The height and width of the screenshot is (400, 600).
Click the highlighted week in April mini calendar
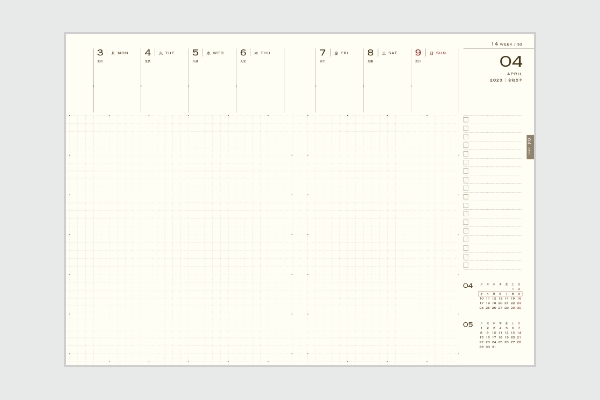click(500, 293)
